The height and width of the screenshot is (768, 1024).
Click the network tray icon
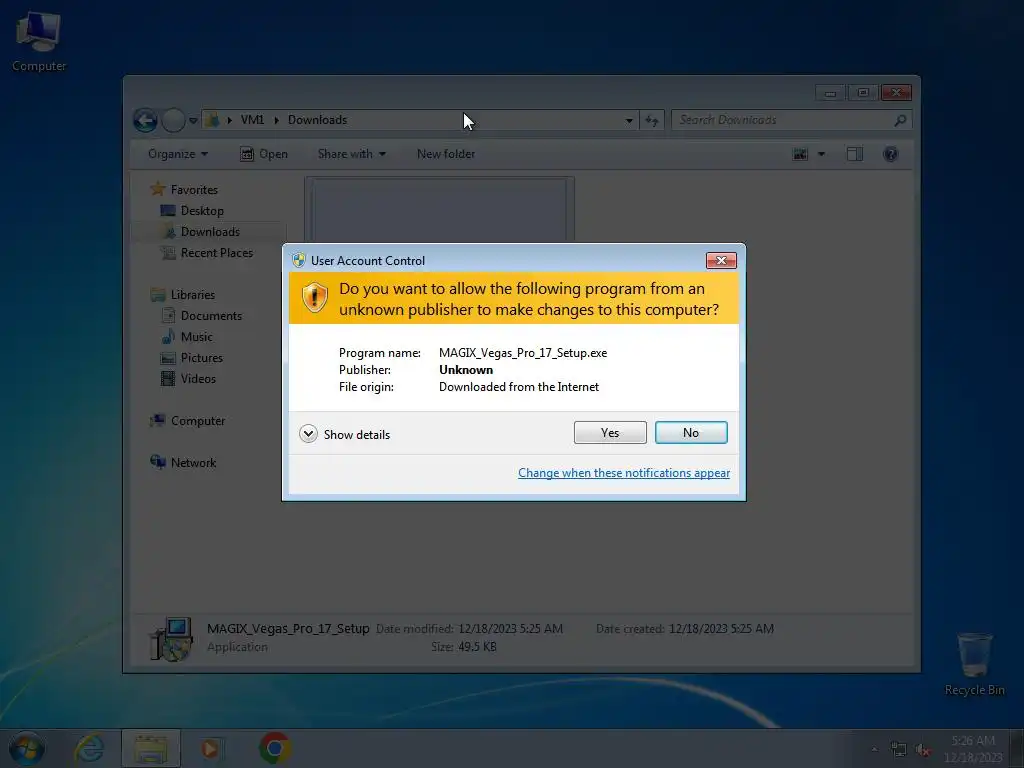click(x=899, y=750)
